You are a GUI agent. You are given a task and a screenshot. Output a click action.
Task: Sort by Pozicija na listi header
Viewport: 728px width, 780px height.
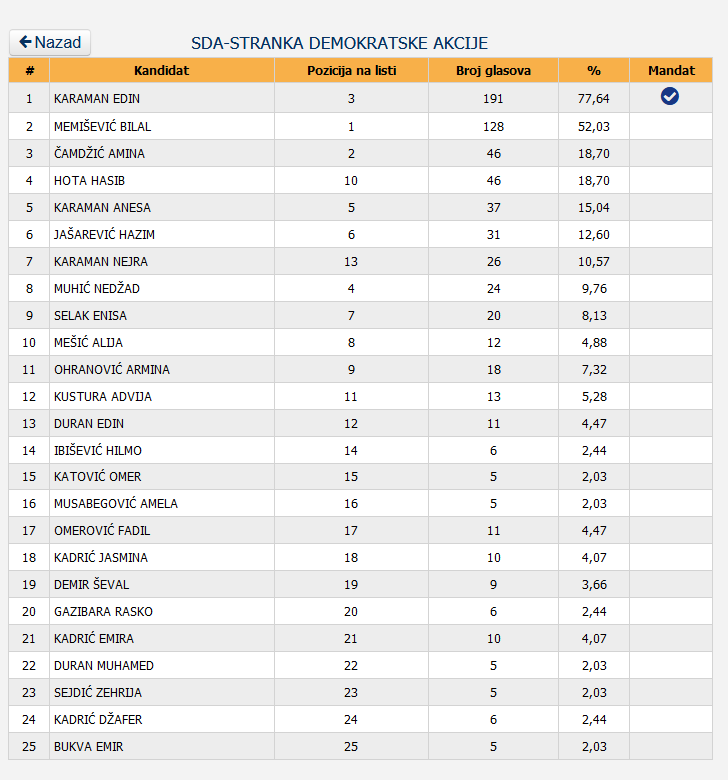[351, 70]
